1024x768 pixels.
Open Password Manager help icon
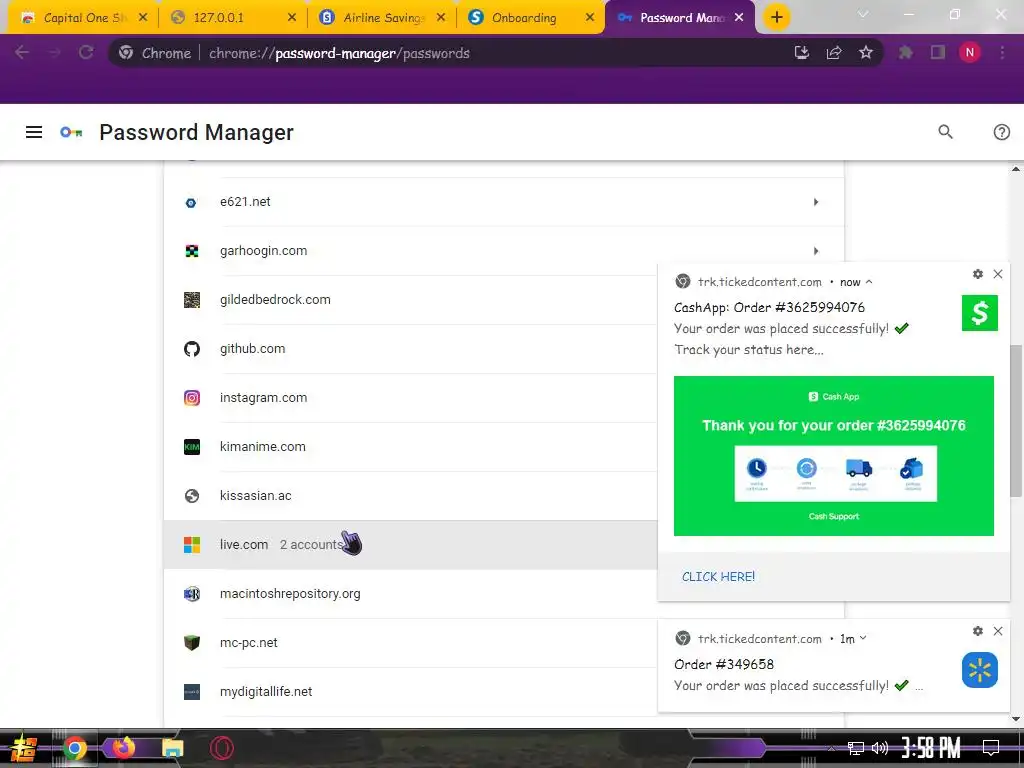pyautogui.click(x=1001, y=132)
